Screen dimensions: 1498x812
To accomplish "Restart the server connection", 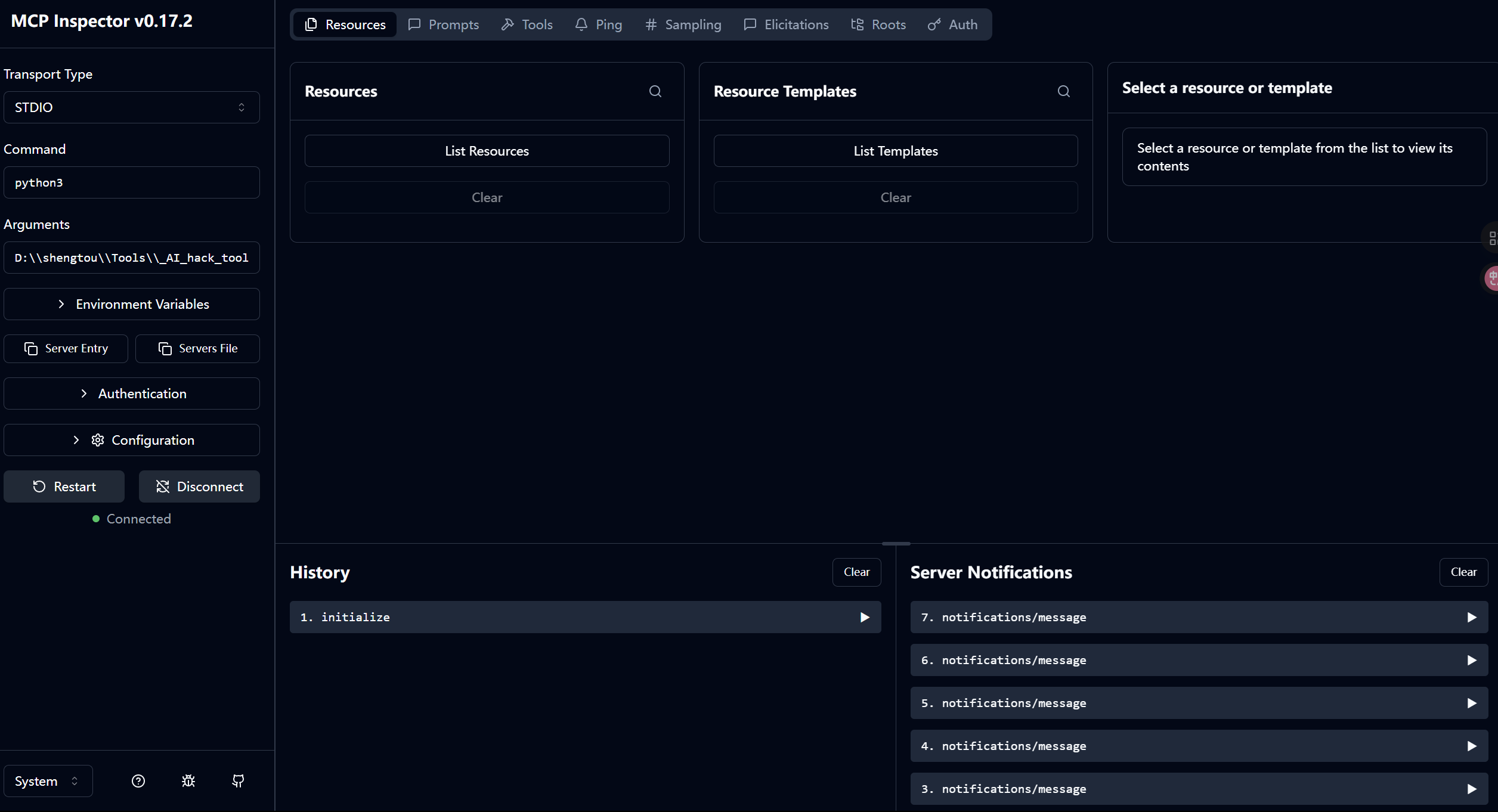I will pyautogui.click(x=64, y=486).
